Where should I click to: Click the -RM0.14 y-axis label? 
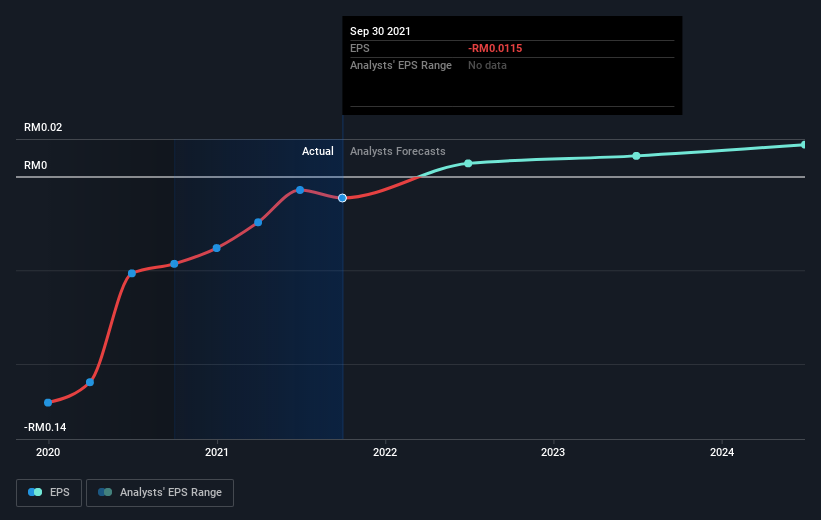click(45, 427)
